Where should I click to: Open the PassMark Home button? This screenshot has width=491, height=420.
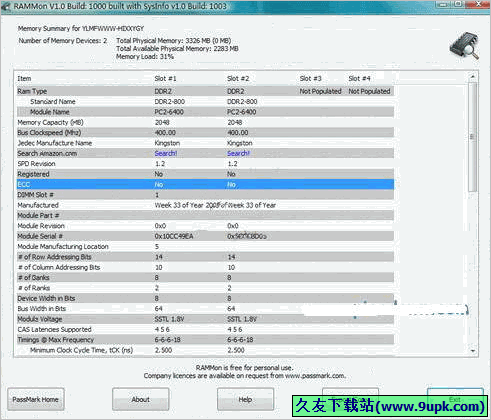point(36,399)
